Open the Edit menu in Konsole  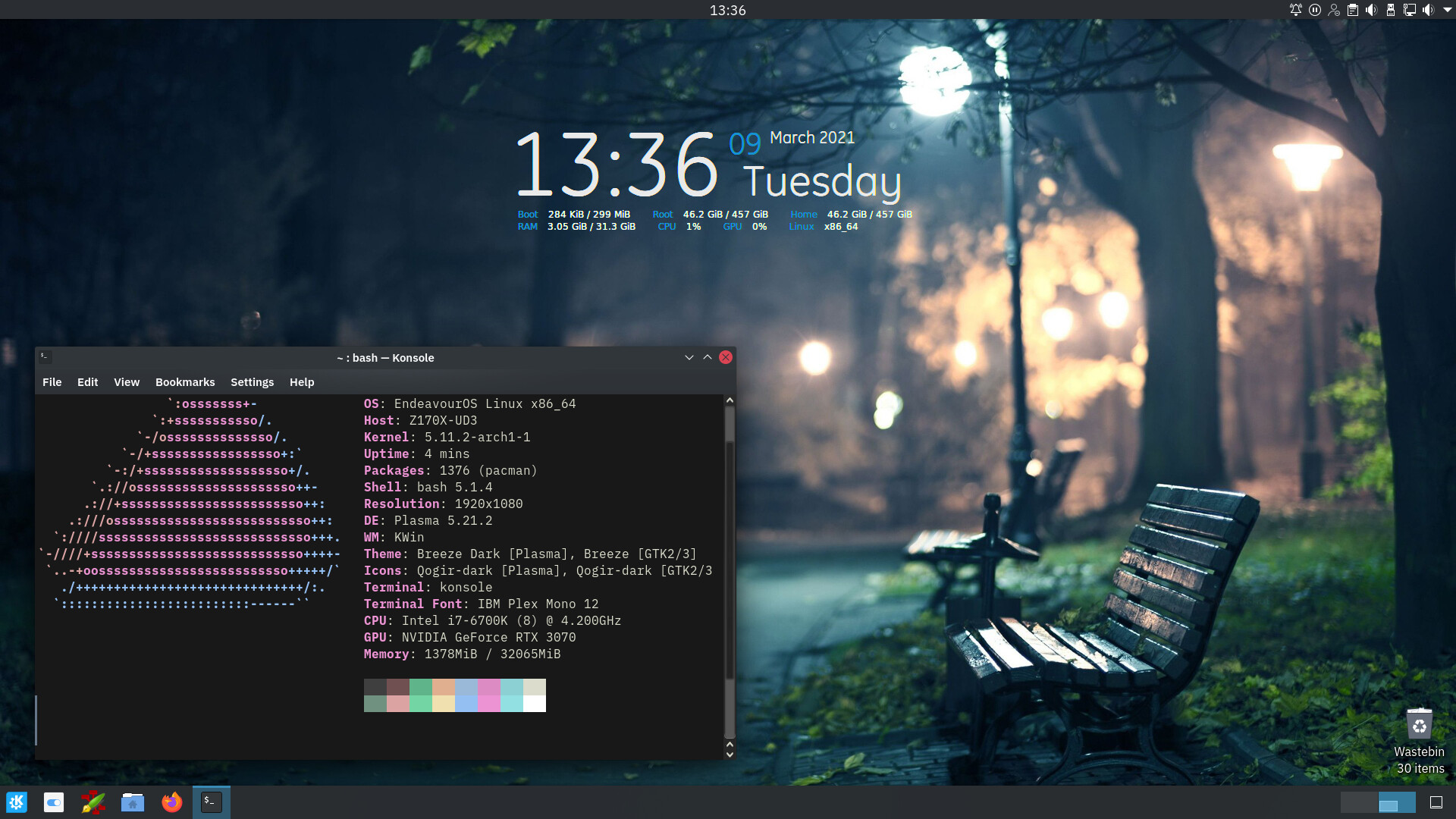87,382
